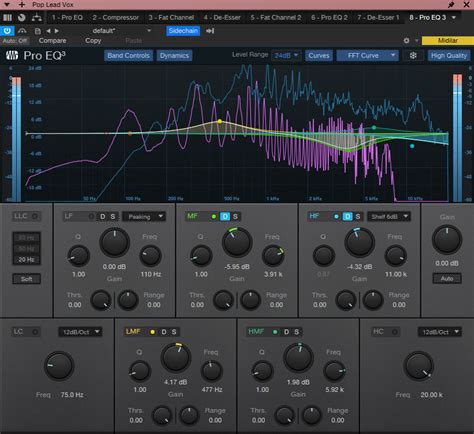Switch to the 6 - Pro EQ 2 tab

[329, 17]
